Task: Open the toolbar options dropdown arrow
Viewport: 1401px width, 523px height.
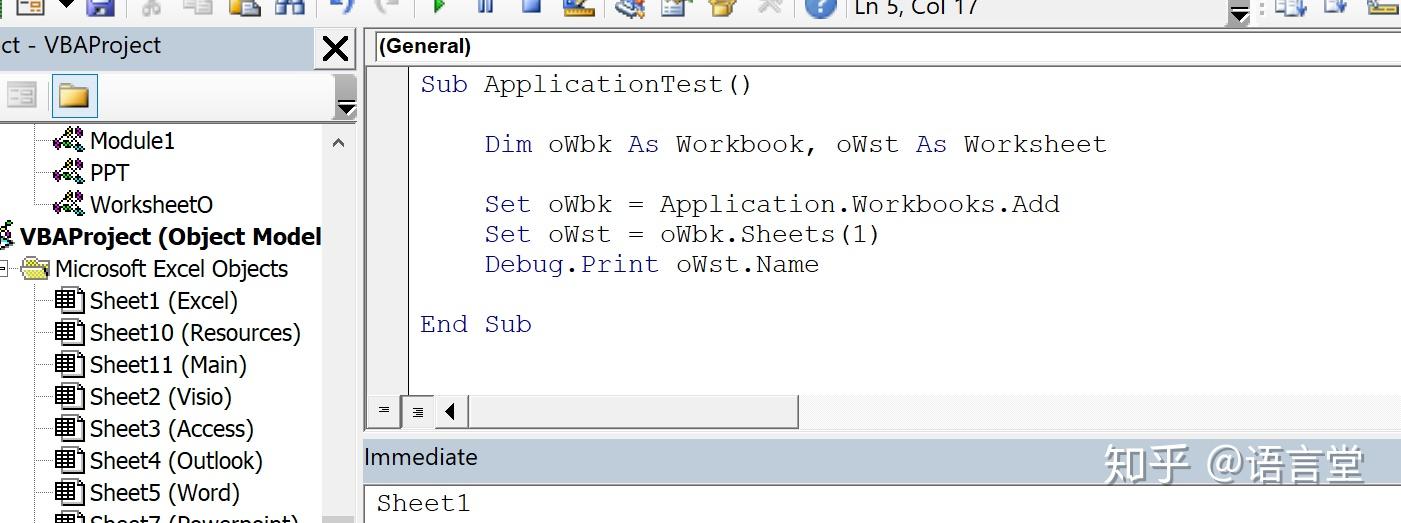Action: point(1239,13)
